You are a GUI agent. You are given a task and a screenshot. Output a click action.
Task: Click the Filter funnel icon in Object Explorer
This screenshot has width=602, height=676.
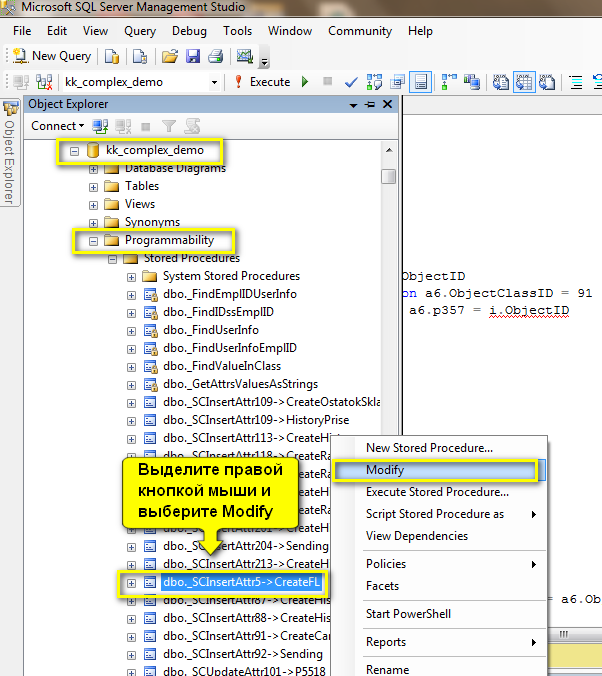(x=169, y=126)
